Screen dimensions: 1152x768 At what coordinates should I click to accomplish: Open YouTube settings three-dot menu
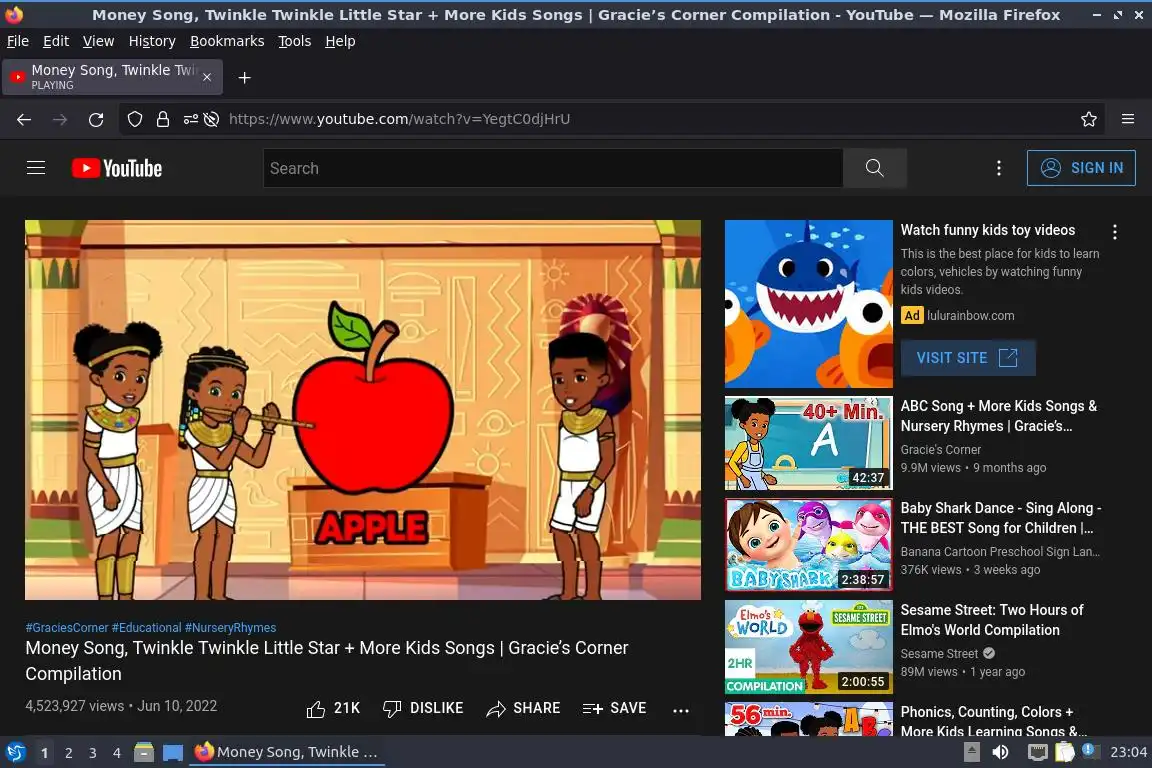pos(998,168)
